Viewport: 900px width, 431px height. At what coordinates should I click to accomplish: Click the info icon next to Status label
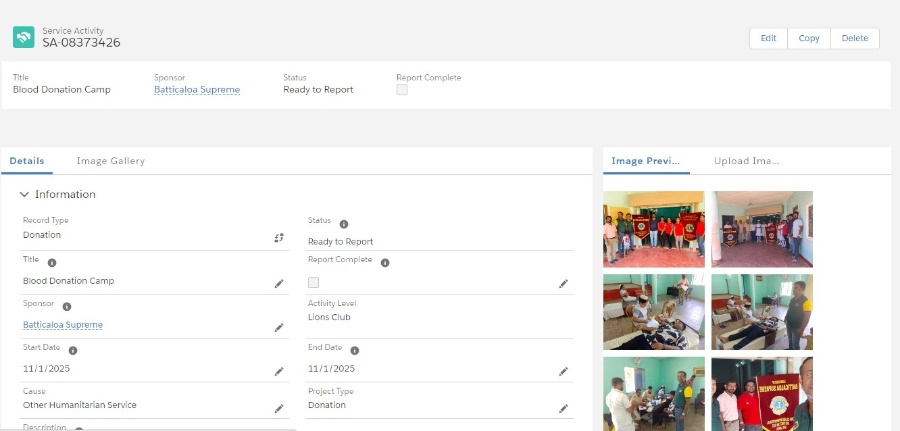pos(344,225)
